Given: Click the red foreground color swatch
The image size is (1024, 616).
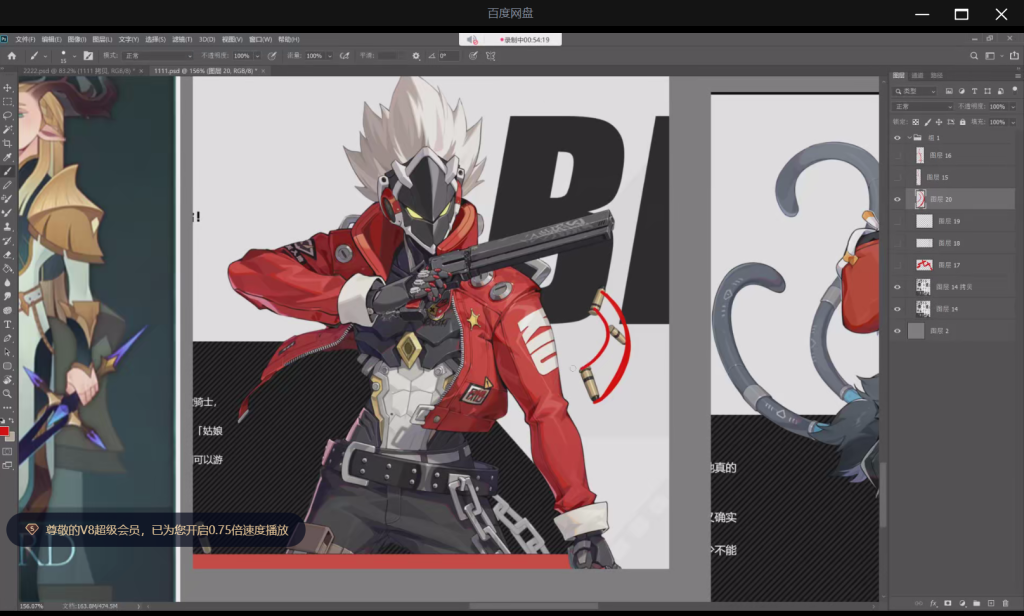Looking at the screenshot, I should point(4,431).
